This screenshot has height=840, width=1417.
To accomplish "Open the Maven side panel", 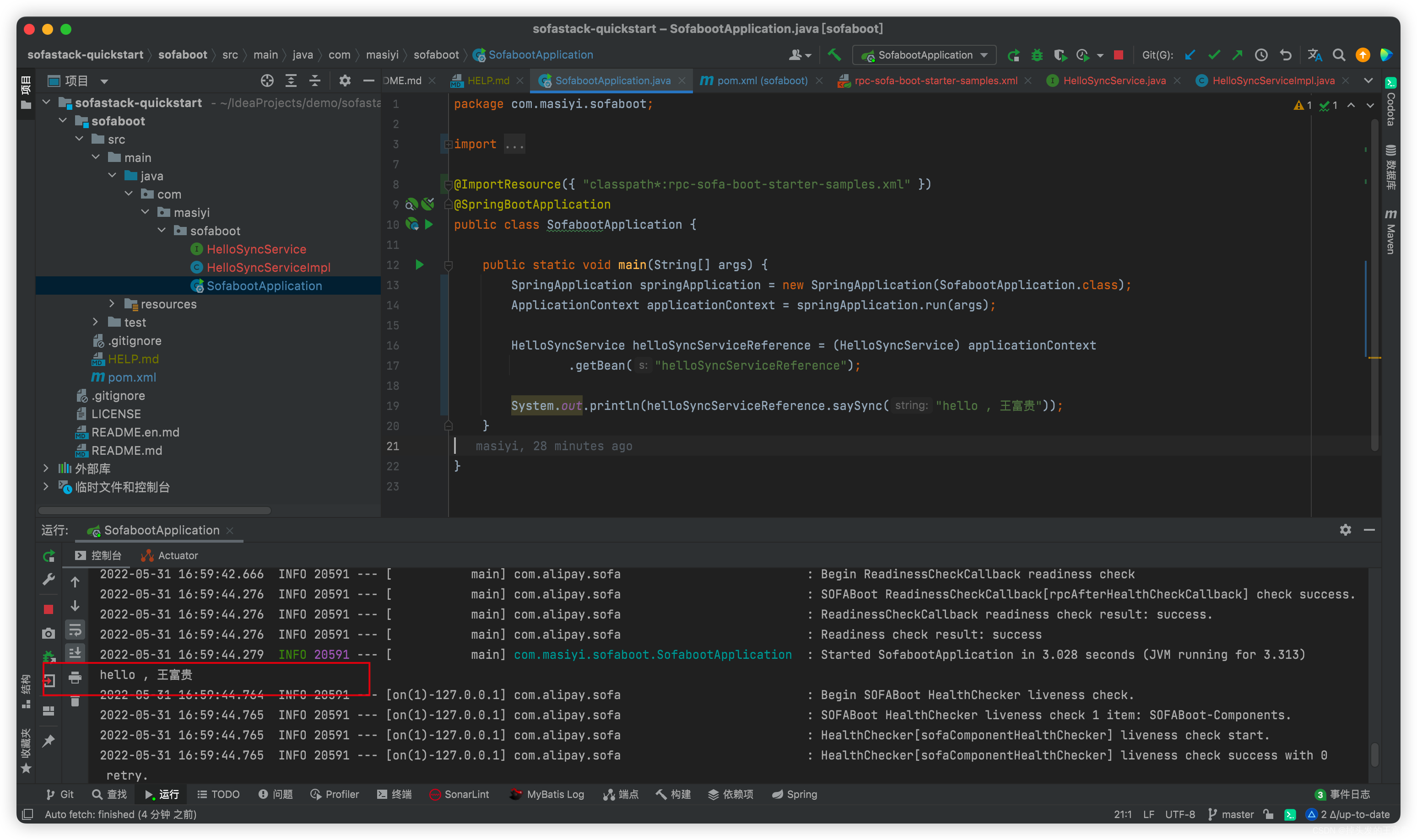I will [x=1390, y=232].
